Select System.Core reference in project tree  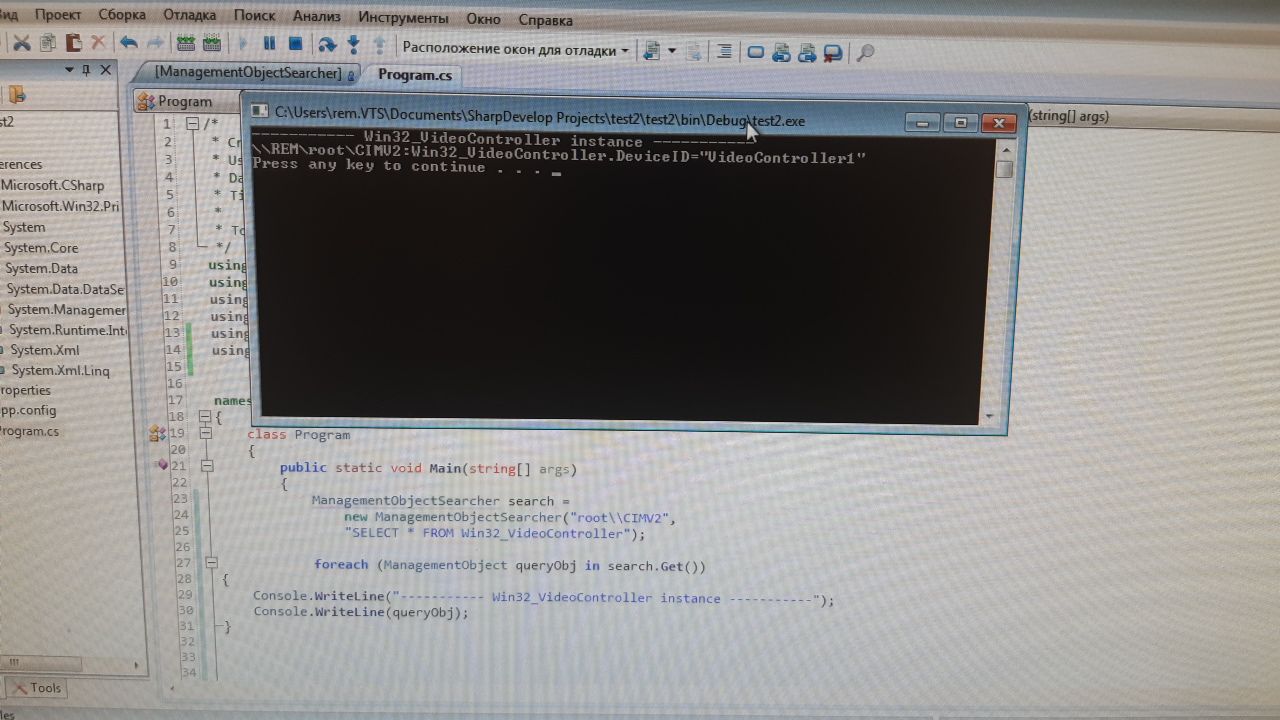[41, 248]
